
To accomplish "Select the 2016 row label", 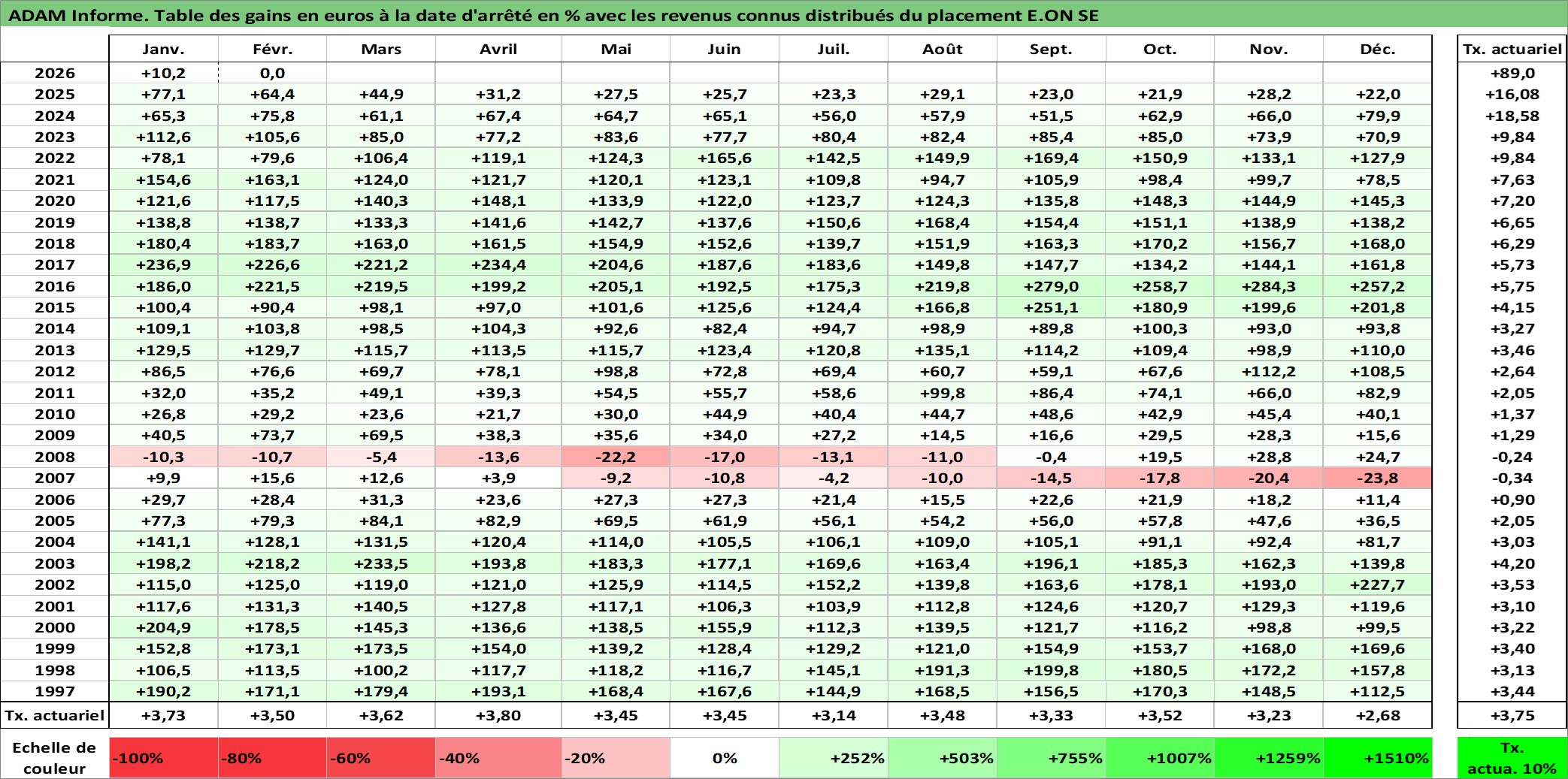I will click(55, 286).
